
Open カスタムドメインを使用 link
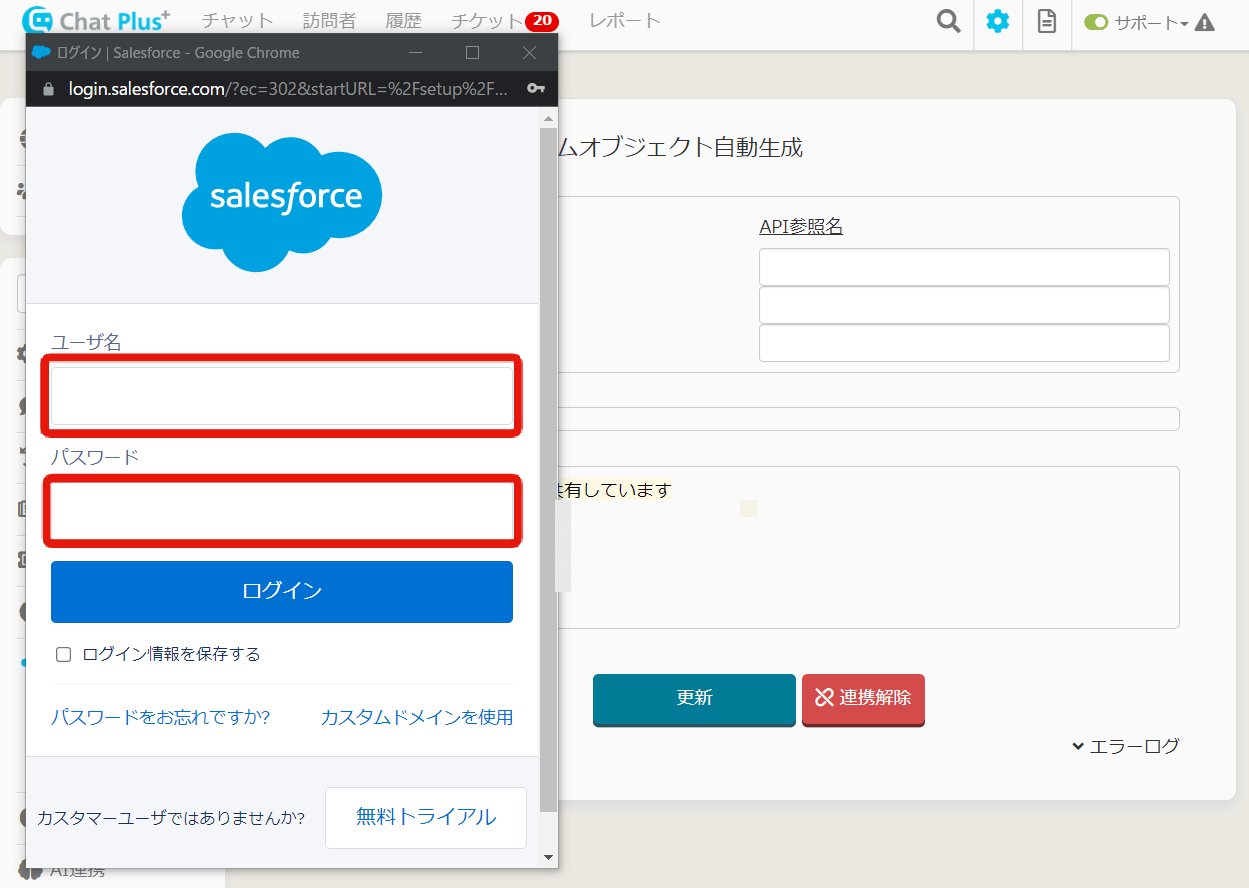pyautogui.click(x=417, y=717)
